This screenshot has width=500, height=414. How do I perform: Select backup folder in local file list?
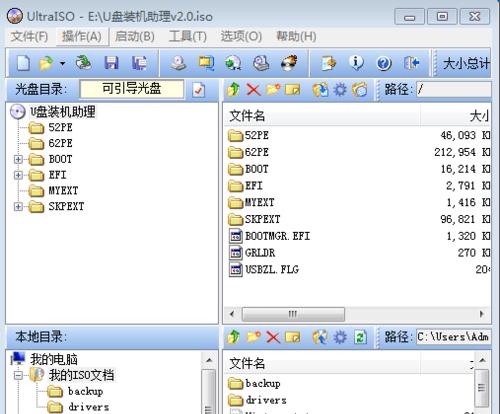click(x=263, y=383)
